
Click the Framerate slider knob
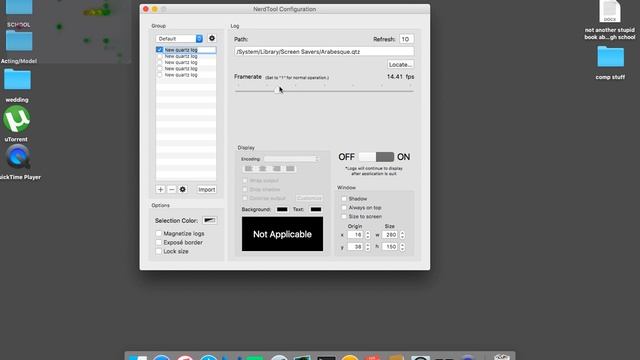coord(278,90)
